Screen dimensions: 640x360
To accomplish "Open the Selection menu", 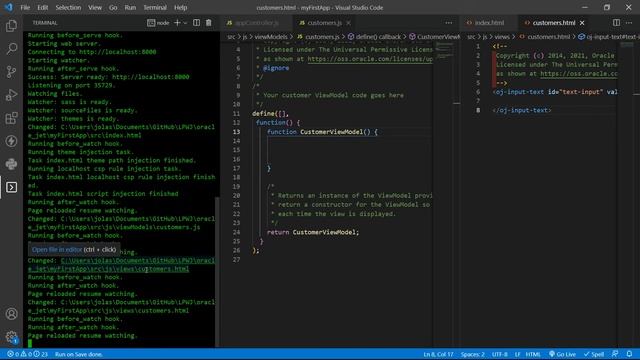I will [x=68, y=7].
